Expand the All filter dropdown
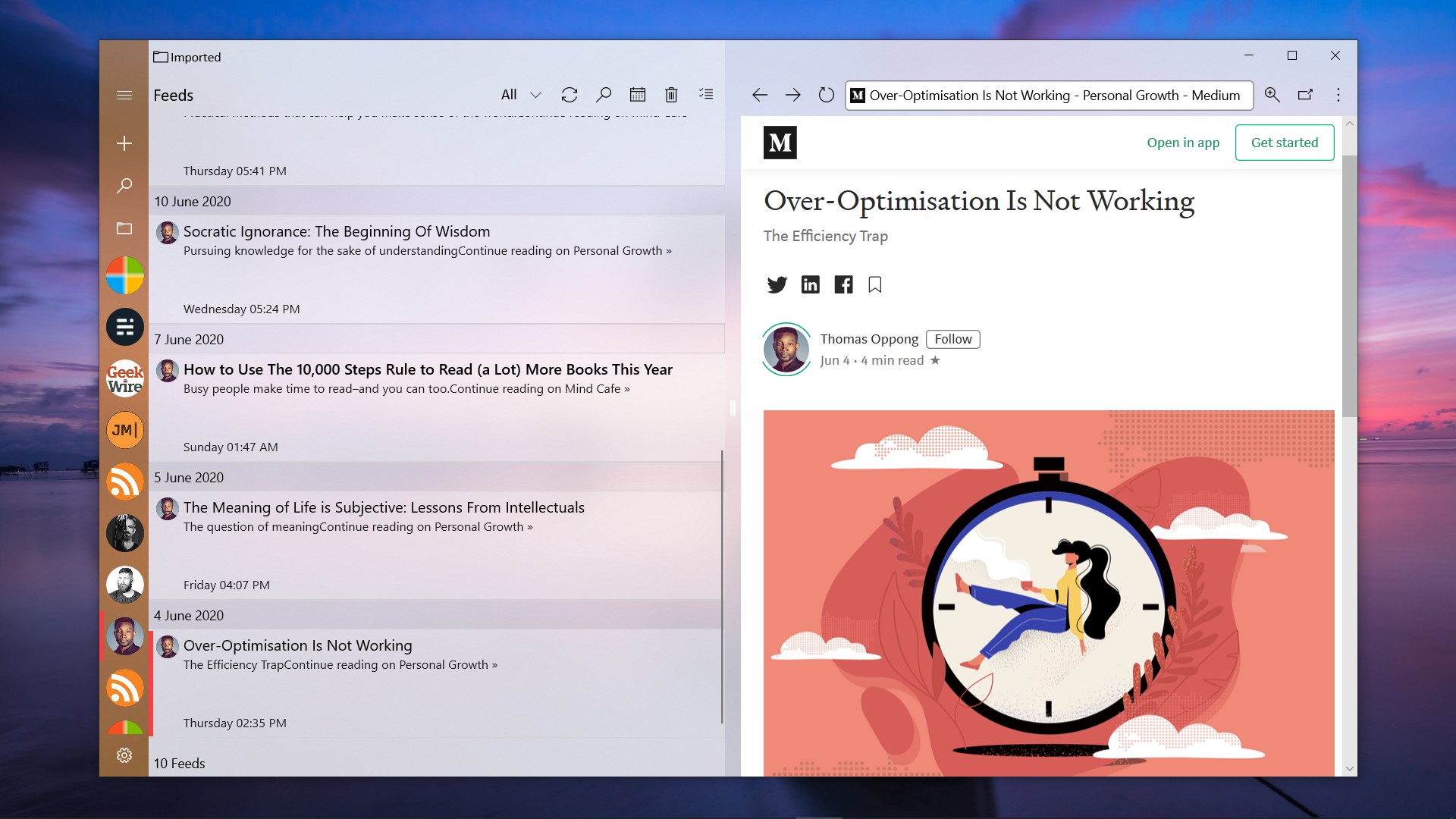The image size is (1456, 819). tap(521, 95)
